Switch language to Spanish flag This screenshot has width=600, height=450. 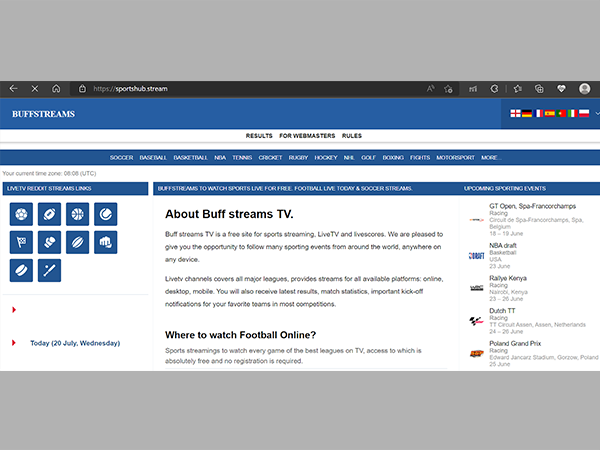(x=550, y=113)
